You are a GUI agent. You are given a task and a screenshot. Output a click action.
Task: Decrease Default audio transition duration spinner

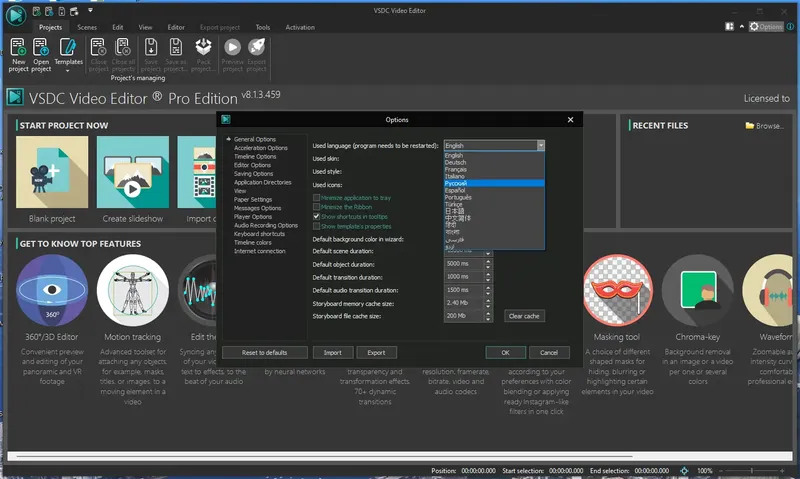pyautogui.click(x=488, y=293)
